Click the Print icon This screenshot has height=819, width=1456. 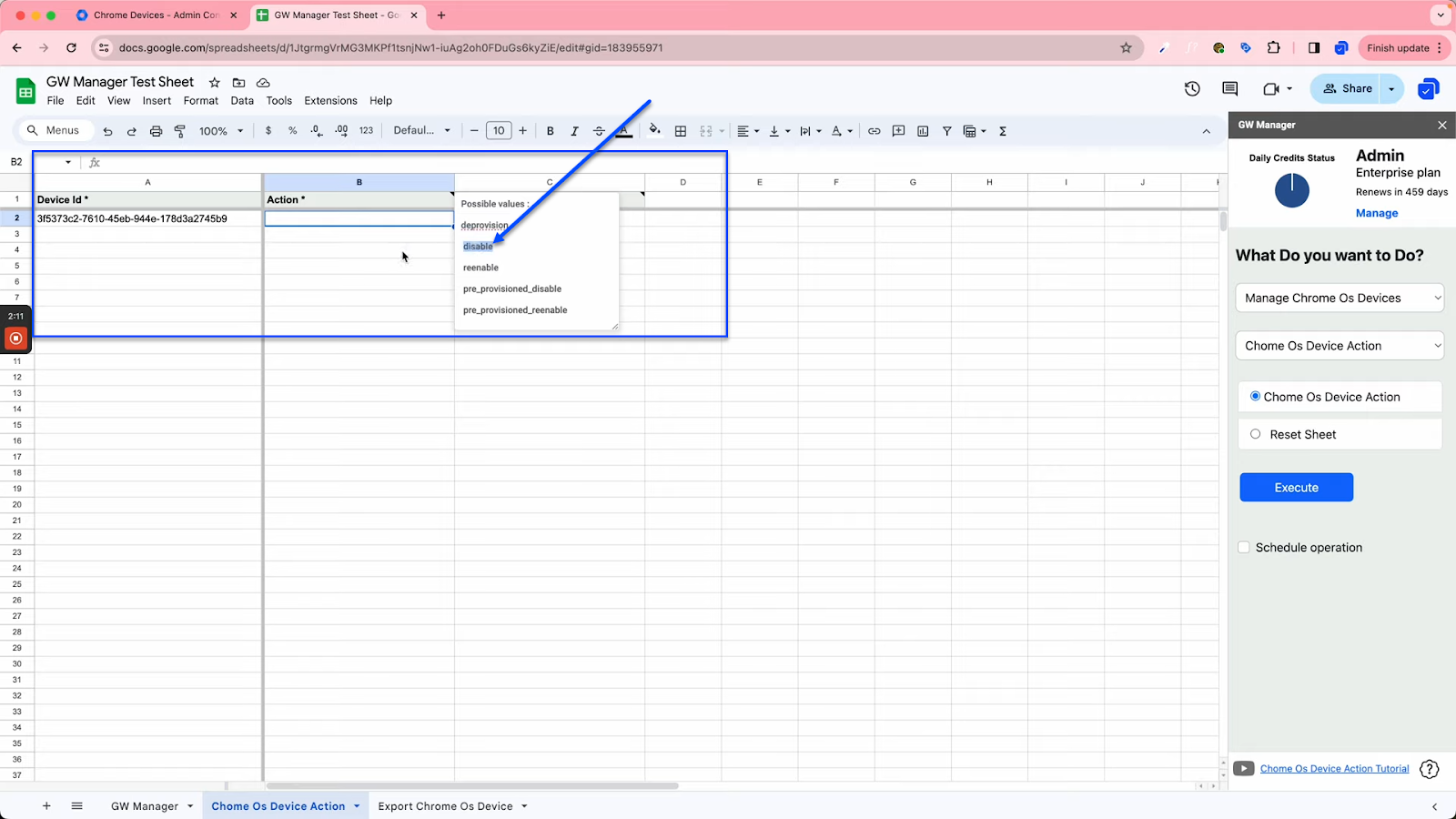pyautogui.click(x=156, y=131)
